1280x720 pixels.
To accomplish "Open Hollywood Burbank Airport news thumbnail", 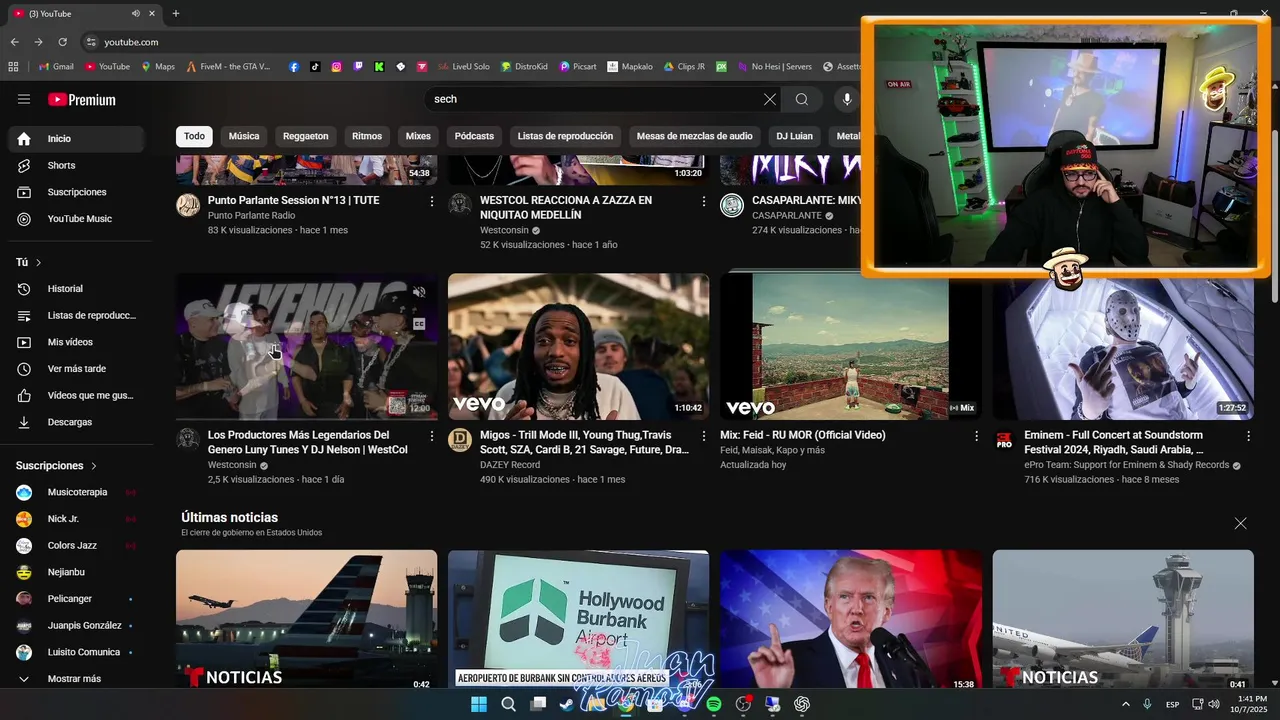I will (578, 619).
